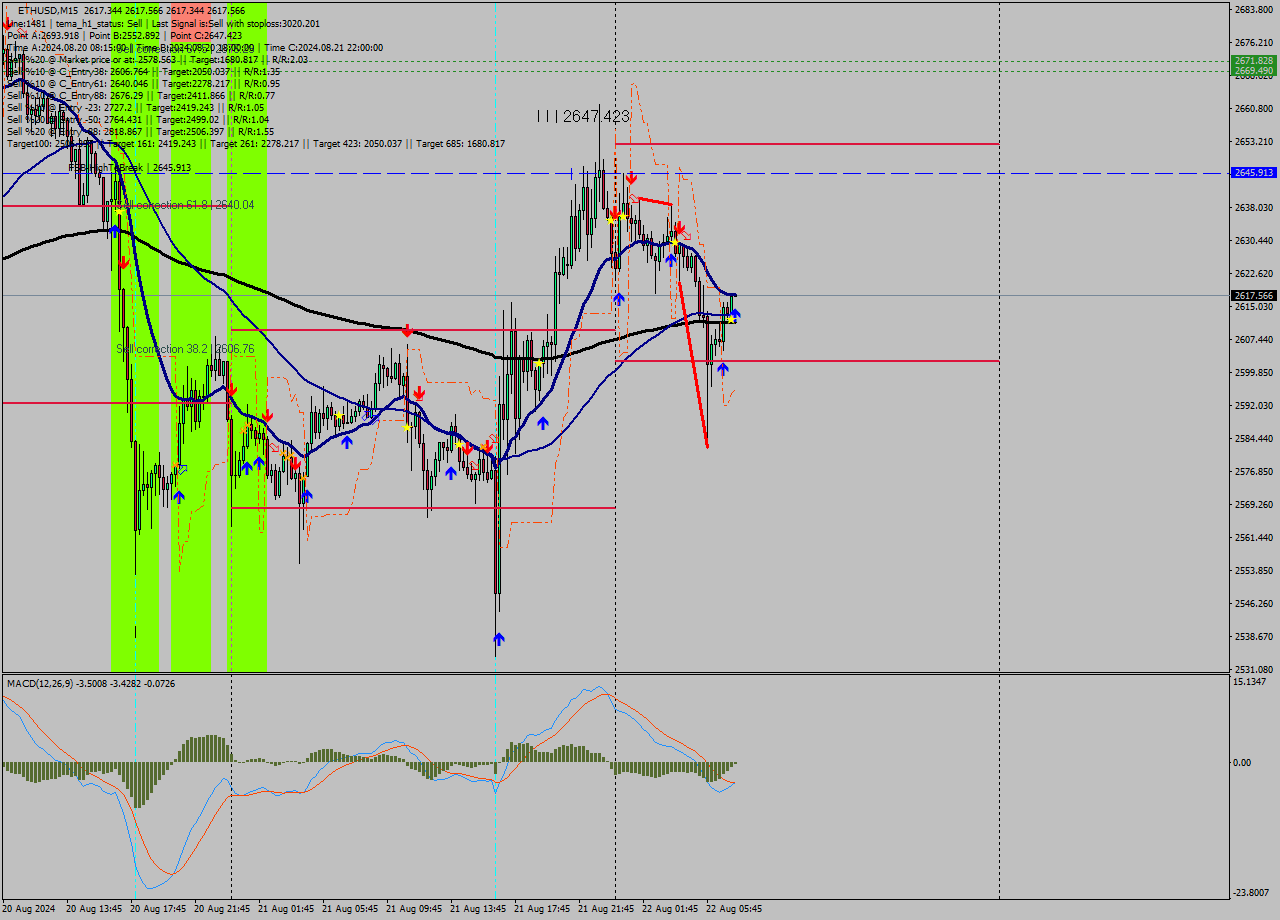Click the '22 Aug 05:45' time axis label
This screenshot has width=1280, height=920.
733,909
